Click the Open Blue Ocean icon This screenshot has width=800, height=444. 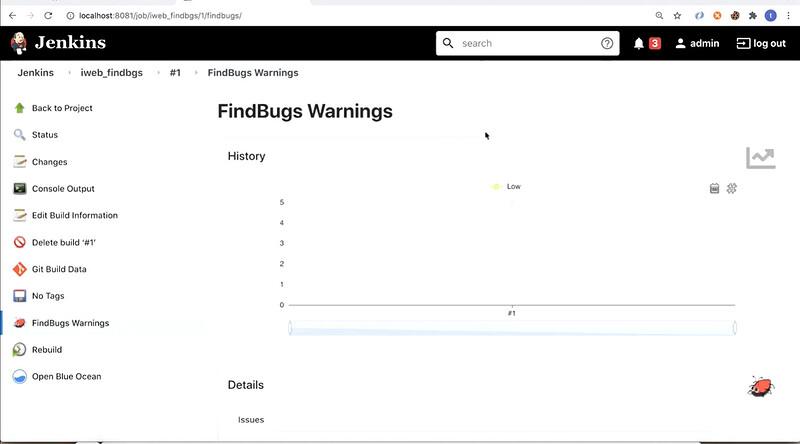coord(19,377)
